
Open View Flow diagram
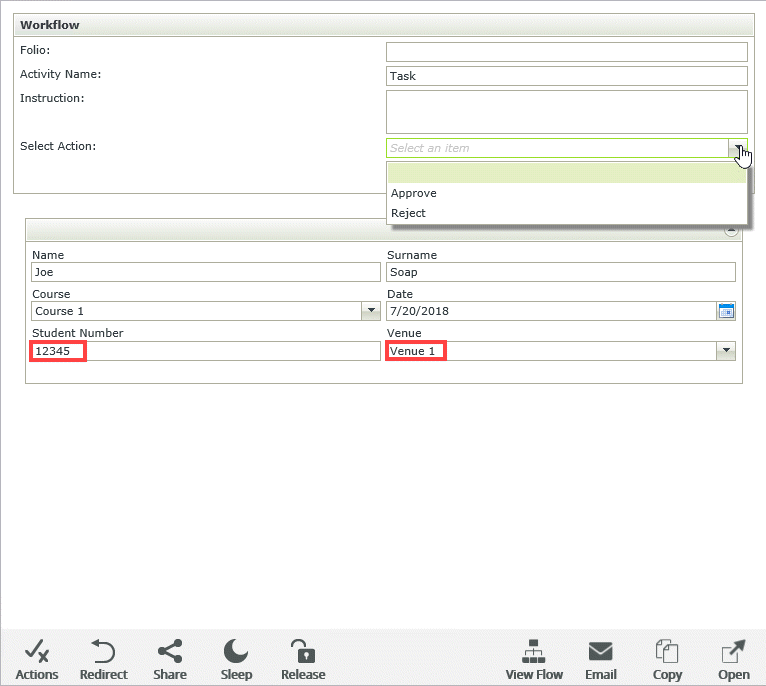tap(534, 660)
